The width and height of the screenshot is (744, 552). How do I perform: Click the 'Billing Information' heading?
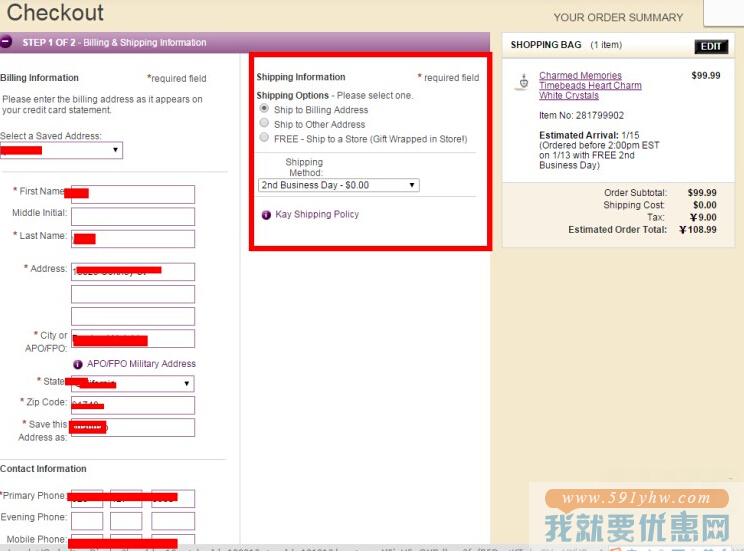(x=39, y=78)
